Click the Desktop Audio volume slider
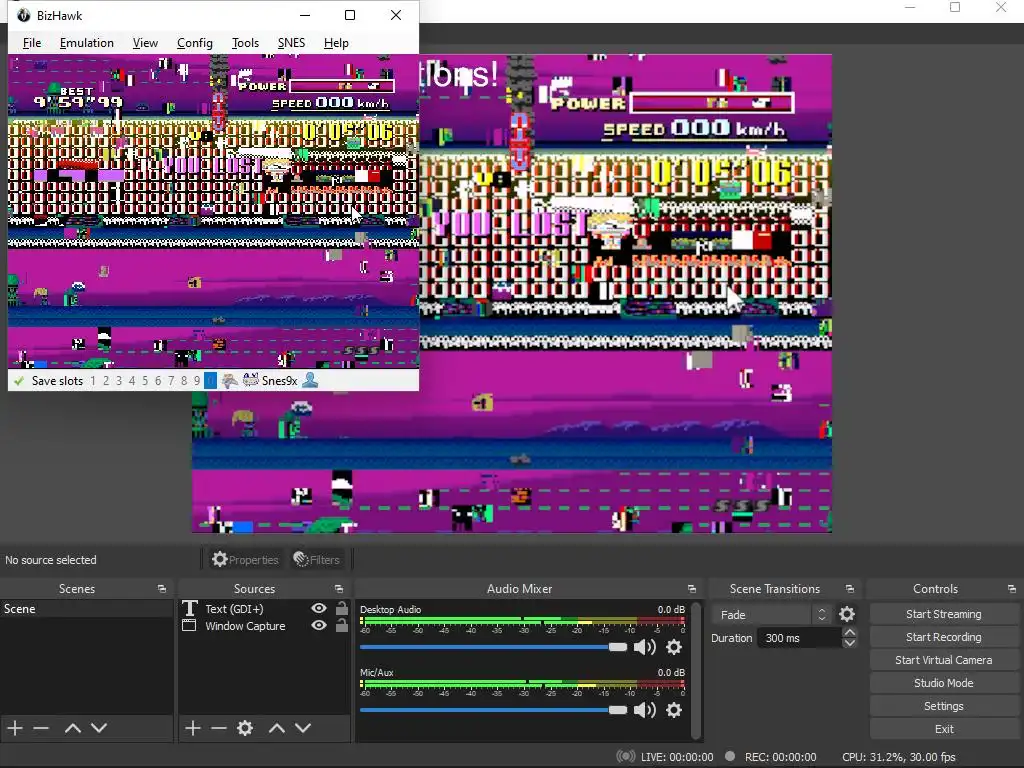Screen dimensions: 1024x768 tap(493, 647)
